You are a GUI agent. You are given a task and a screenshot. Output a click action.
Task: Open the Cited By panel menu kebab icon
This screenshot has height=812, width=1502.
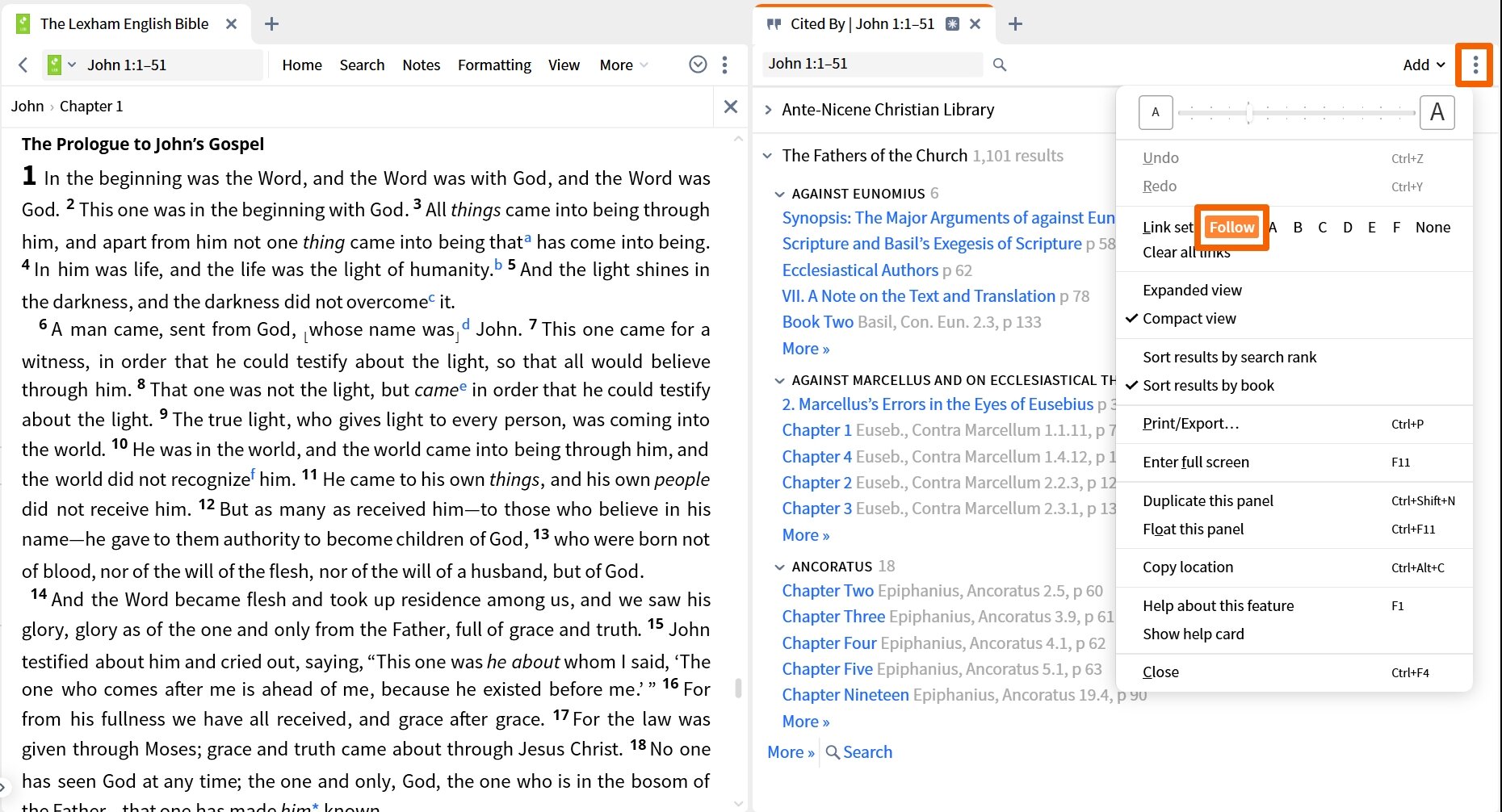tap(1475, 65)
